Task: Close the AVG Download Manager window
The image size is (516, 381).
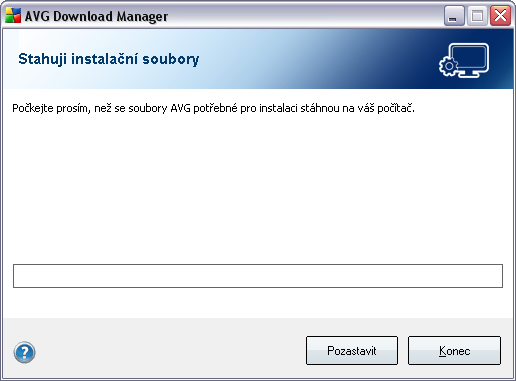Action: (x=500, y=15)
